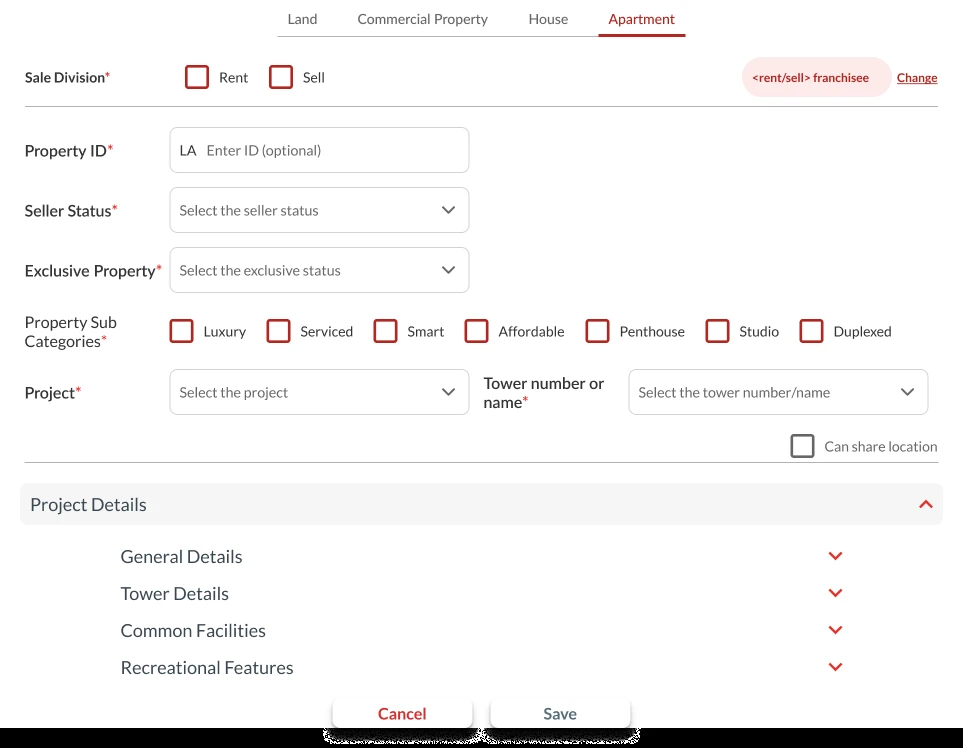Click the LA prefix in Property ID
The width and height of the screenshot is (963, 748).
point(188,150)
